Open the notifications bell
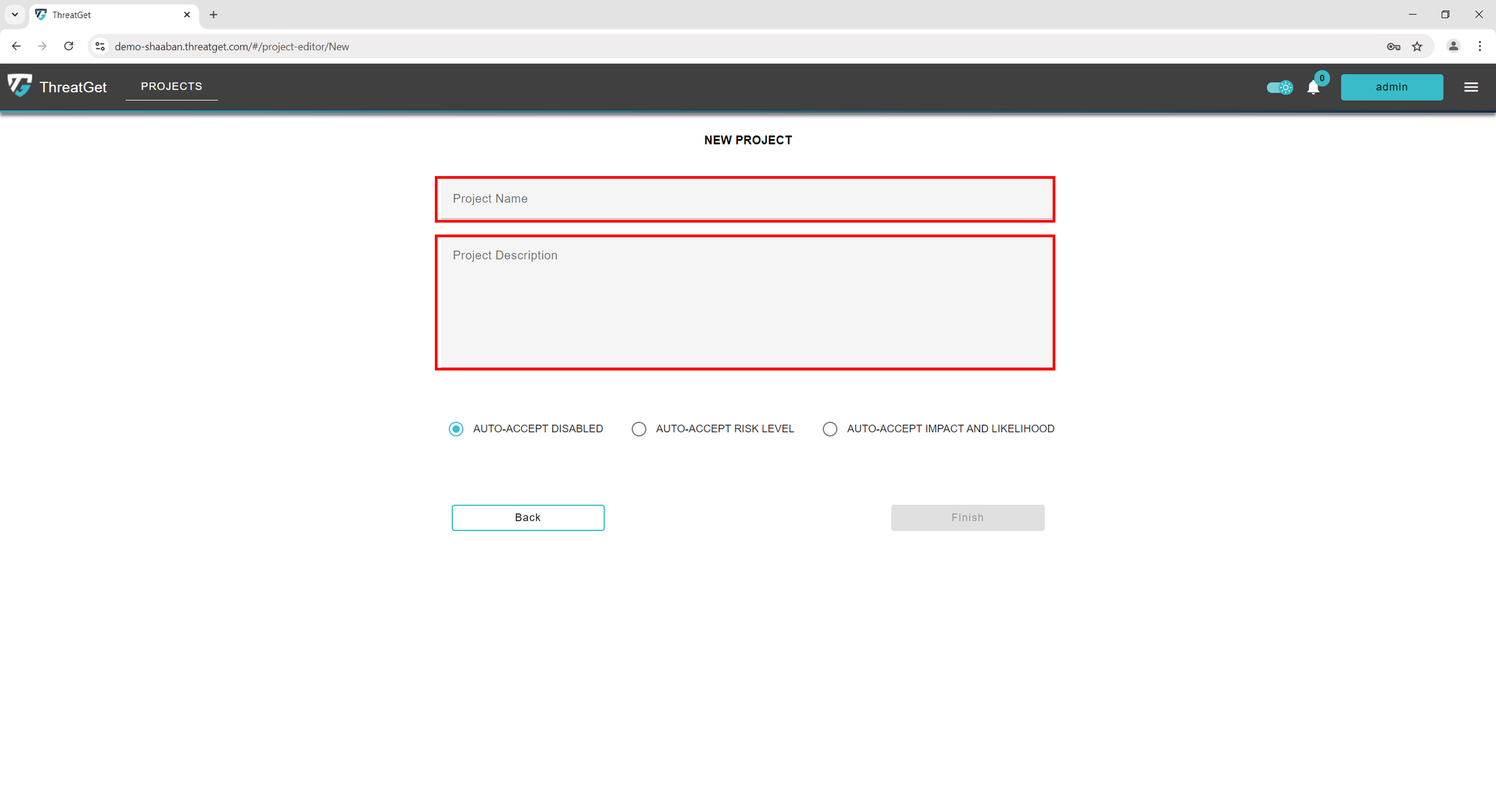The width and height of the screenshot is (1496, 812). [1313, 88]
